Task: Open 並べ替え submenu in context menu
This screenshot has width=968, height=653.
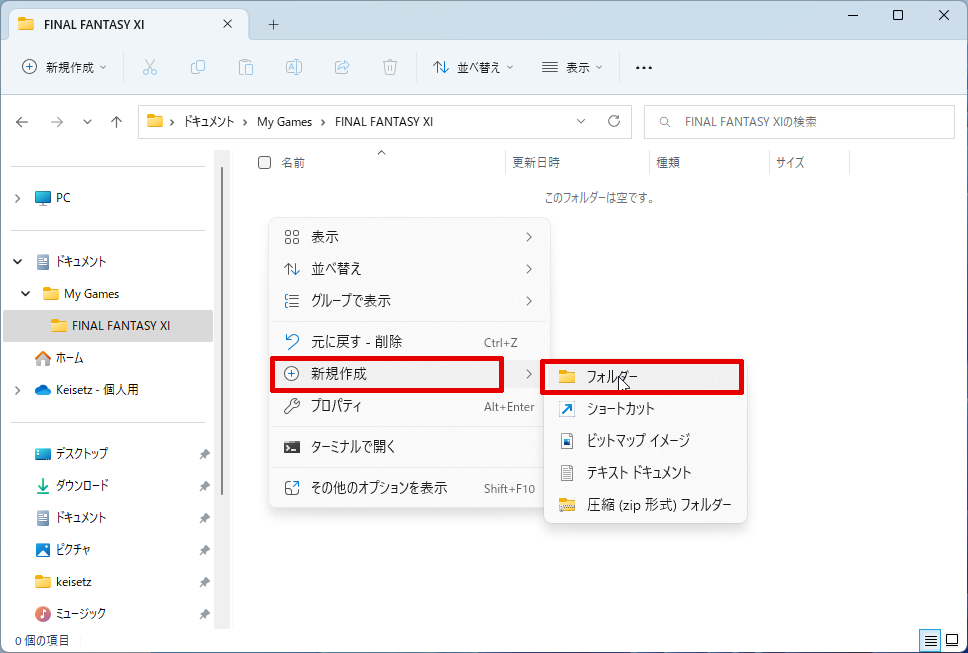Action: (409, 269)
